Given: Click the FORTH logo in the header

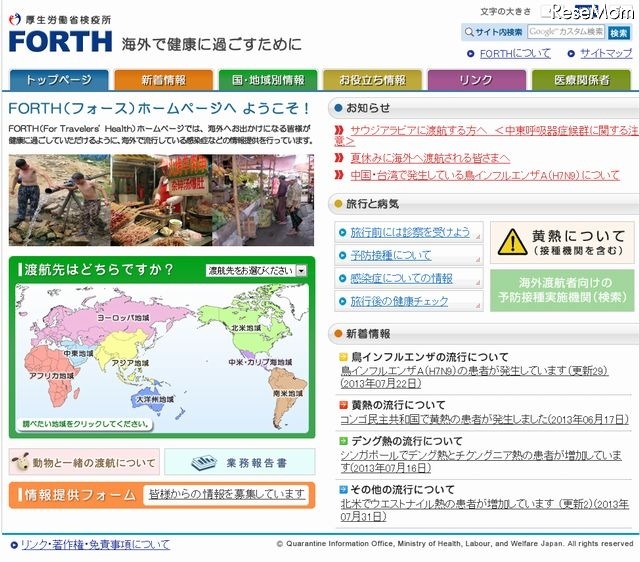Looking at the screenshot, I should [60, 41].
